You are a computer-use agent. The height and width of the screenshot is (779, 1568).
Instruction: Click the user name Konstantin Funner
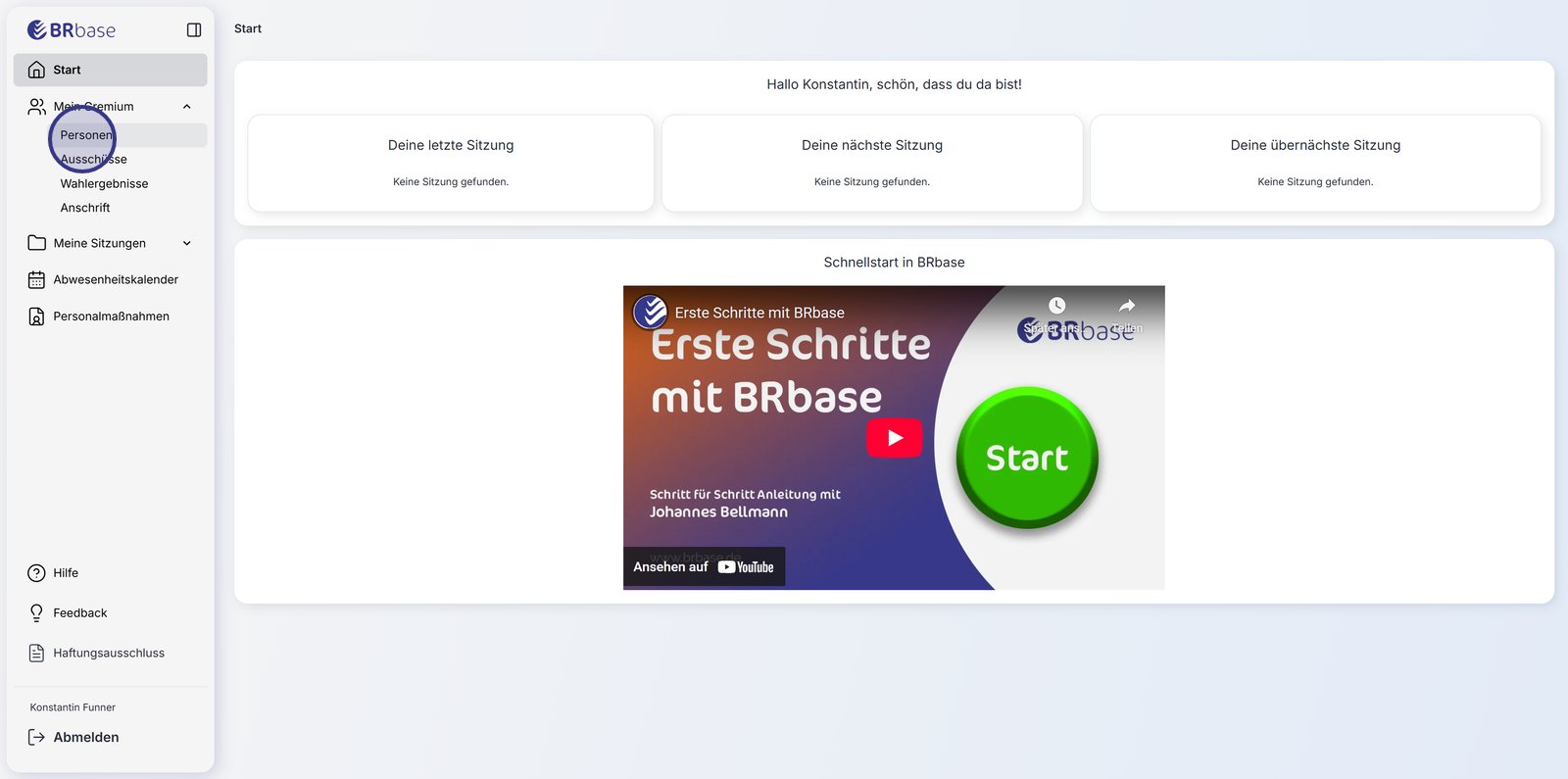[73, 707]
